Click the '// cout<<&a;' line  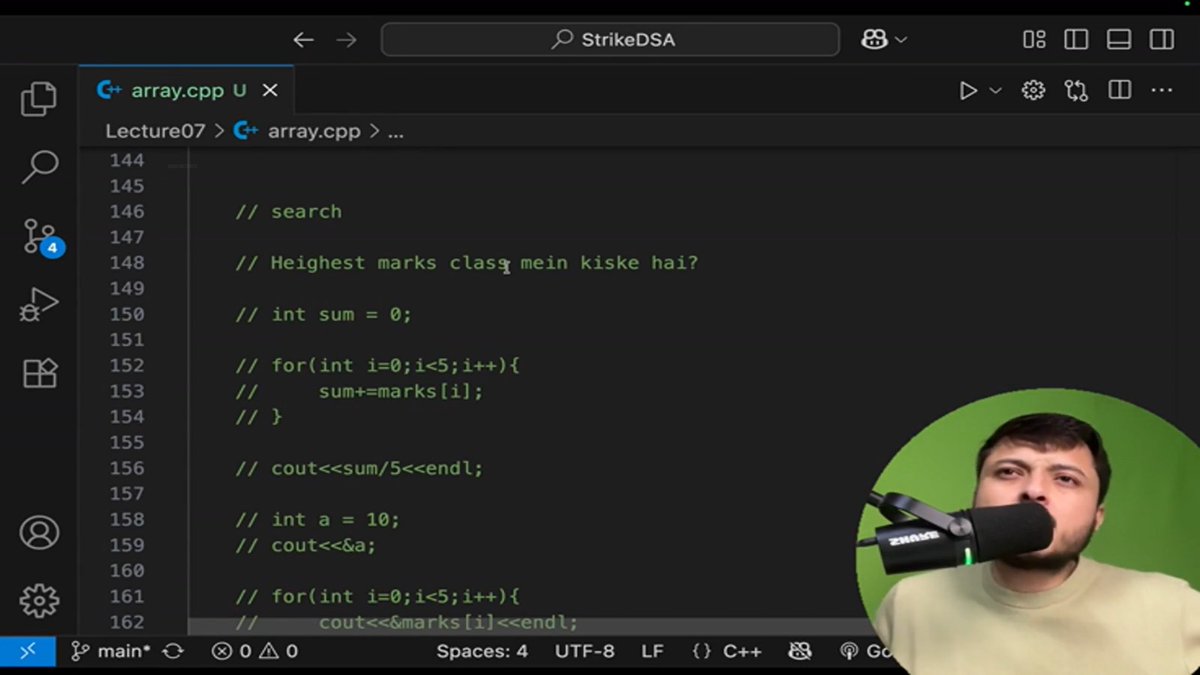(x=305, y=546)
